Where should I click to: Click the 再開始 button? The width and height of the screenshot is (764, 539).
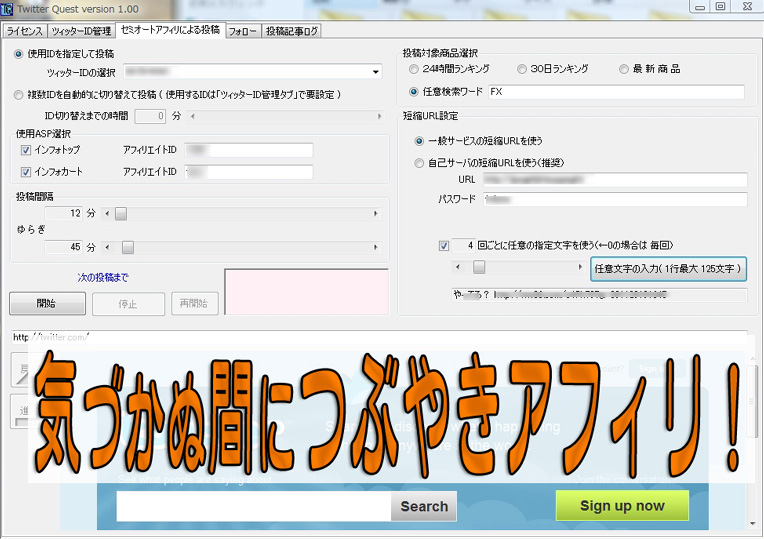click(x=194, y=304)
